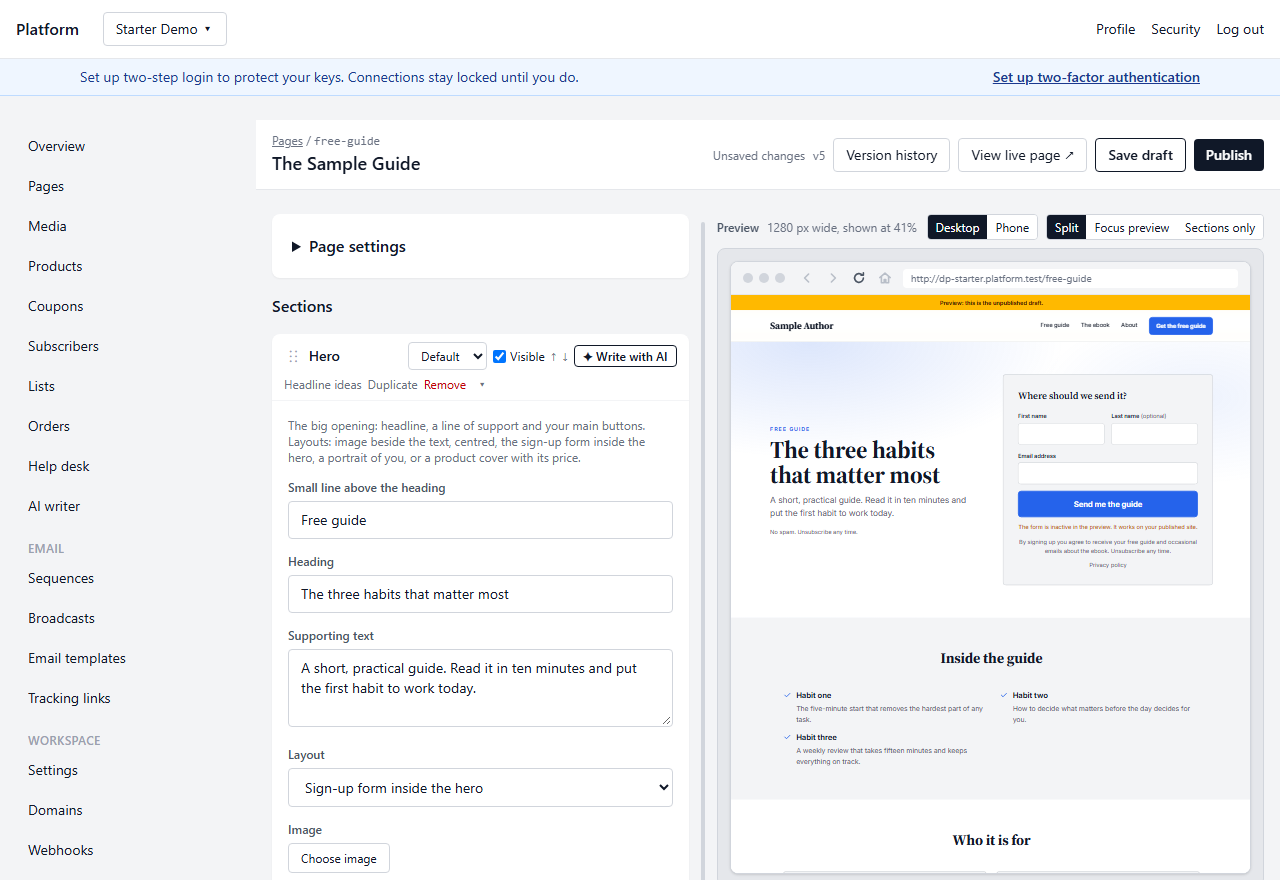This screenshot has height=880, width=1280.
Task: Switch the preview to Desktop
Action: tap(957, 228)
